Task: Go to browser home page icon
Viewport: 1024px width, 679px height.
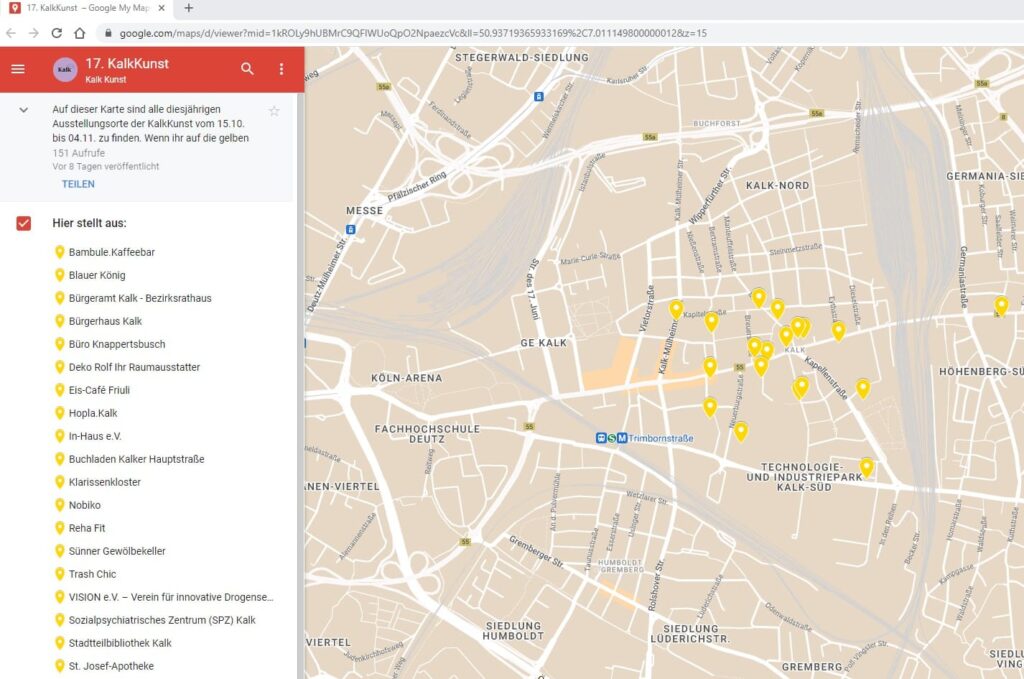Action: click(x=80, y=33)
